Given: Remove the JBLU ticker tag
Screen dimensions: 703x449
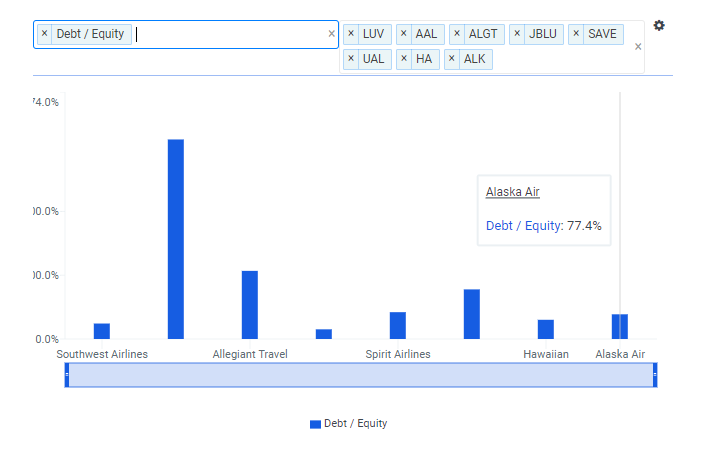Looking at the screenshot, I should click(x=517, y=34).
